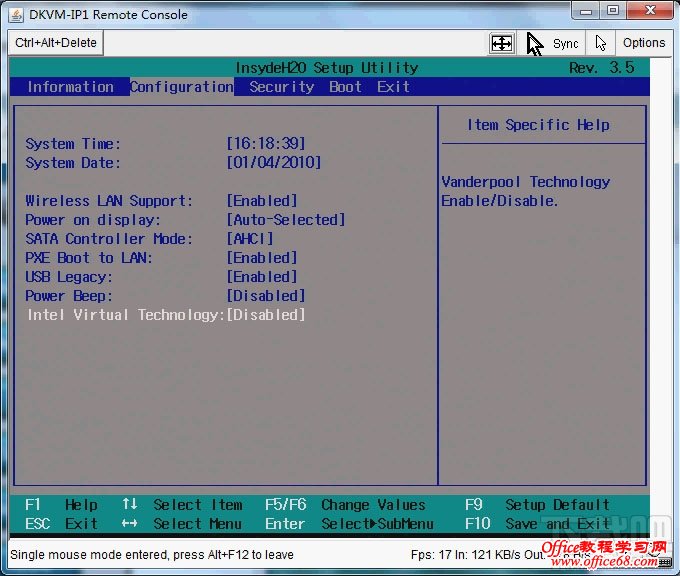Click the Ctrl+Alt+Delete button

[56, 43]
